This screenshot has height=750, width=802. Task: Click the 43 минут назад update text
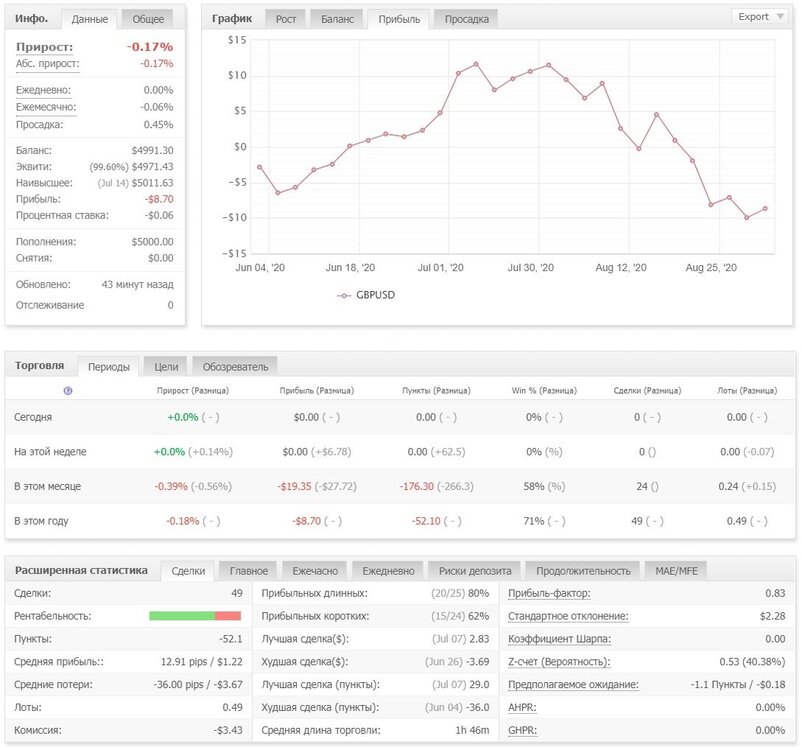[138, 284]
